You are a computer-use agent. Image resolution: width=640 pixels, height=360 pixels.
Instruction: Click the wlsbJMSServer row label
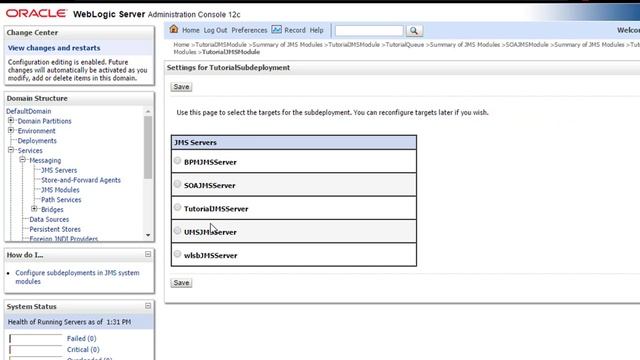click(210, 255)
